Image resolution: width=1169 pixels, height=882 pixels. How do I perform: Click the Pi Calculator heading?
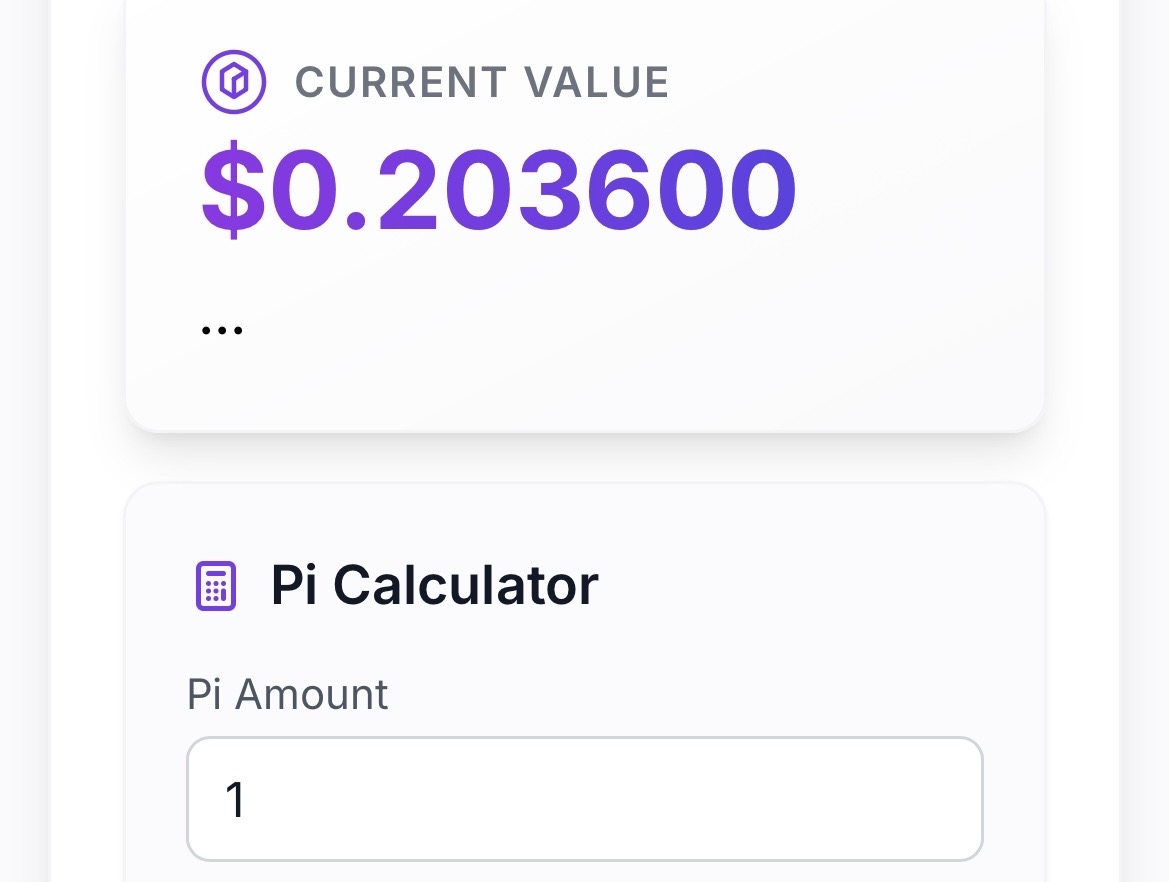click(x=434, y=585)
